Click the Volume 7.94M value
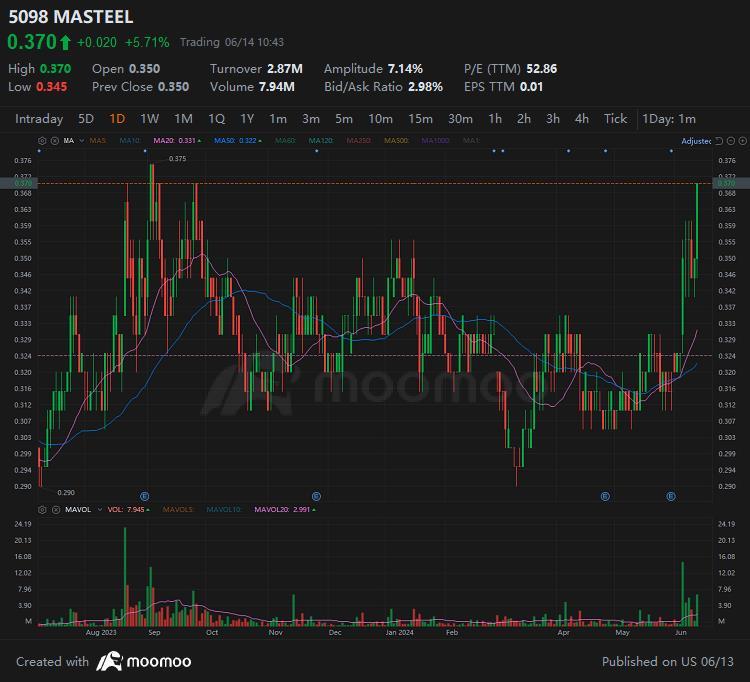 tap(276, 87)
